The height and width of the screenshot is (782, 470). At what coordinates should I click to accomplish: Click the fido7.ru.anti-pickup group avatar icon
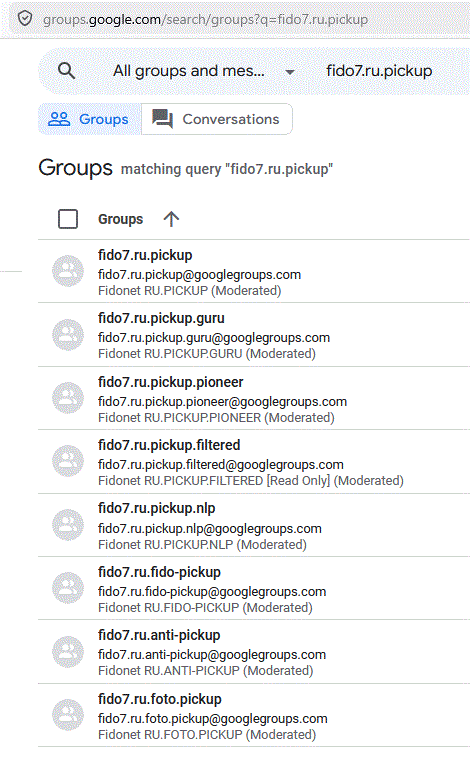[x=68, y=652]
